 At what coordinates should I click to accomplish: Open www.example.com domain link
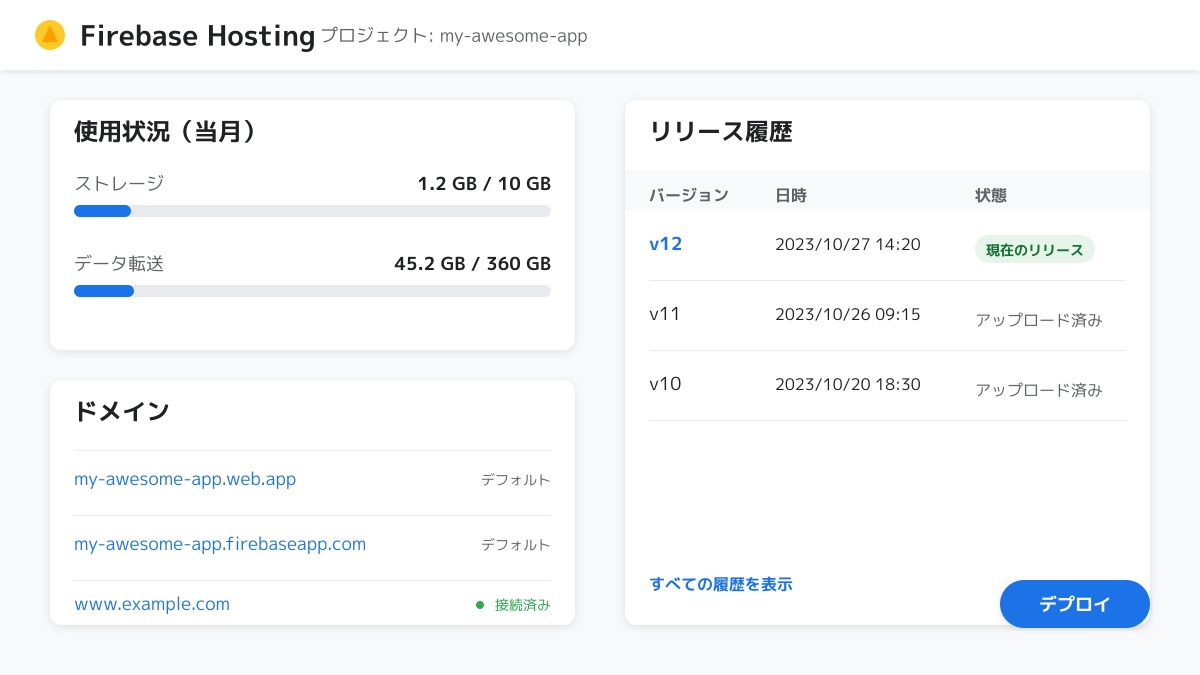click(x=152, y=604)
